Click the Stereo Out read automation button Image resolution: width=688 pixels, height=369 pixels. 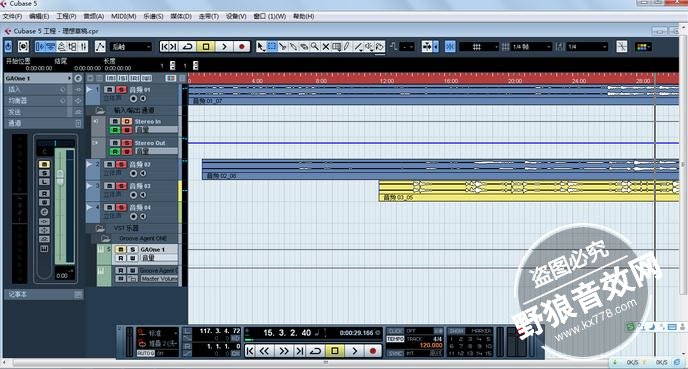(x=115, y=151)
